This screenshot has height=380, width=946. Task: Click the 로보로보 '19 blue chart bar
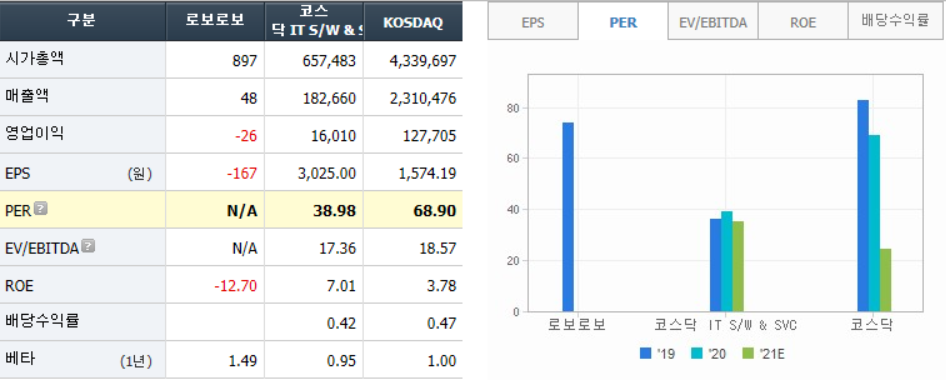(x=568, y=217)
